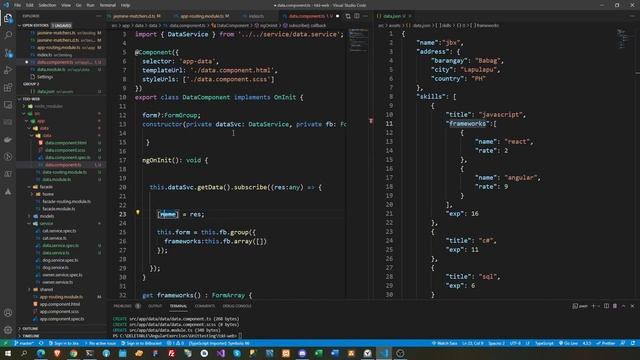Open the Selection menu
This screenshot has height=360, width=640.
click(x=47, y=5)
